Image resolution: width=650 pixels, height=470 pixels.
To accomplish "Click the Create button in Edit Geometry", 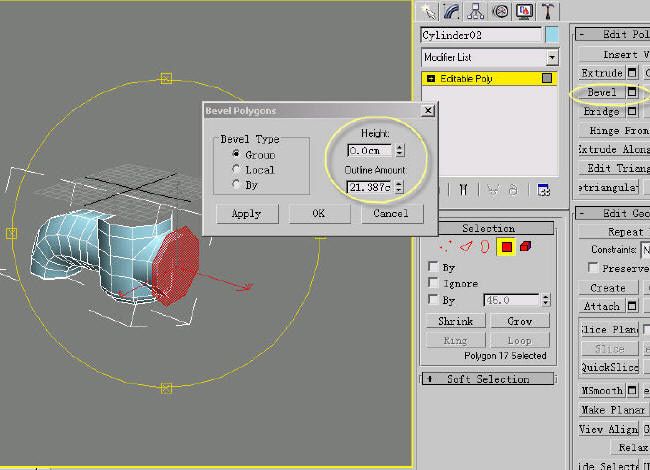I will point(608,288).
